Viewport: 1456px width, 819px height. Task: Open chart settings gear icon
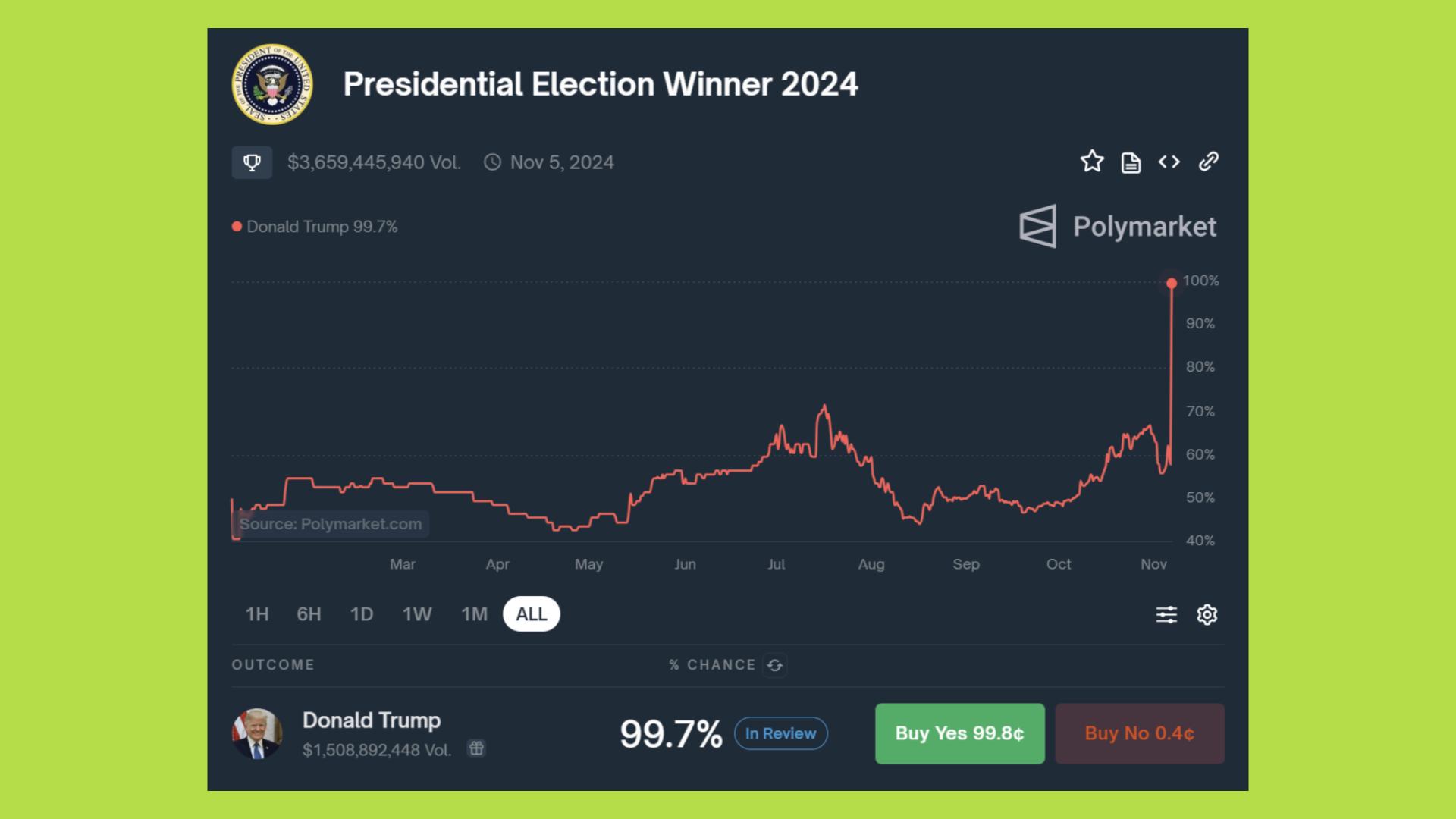(x=1207, y=614)
